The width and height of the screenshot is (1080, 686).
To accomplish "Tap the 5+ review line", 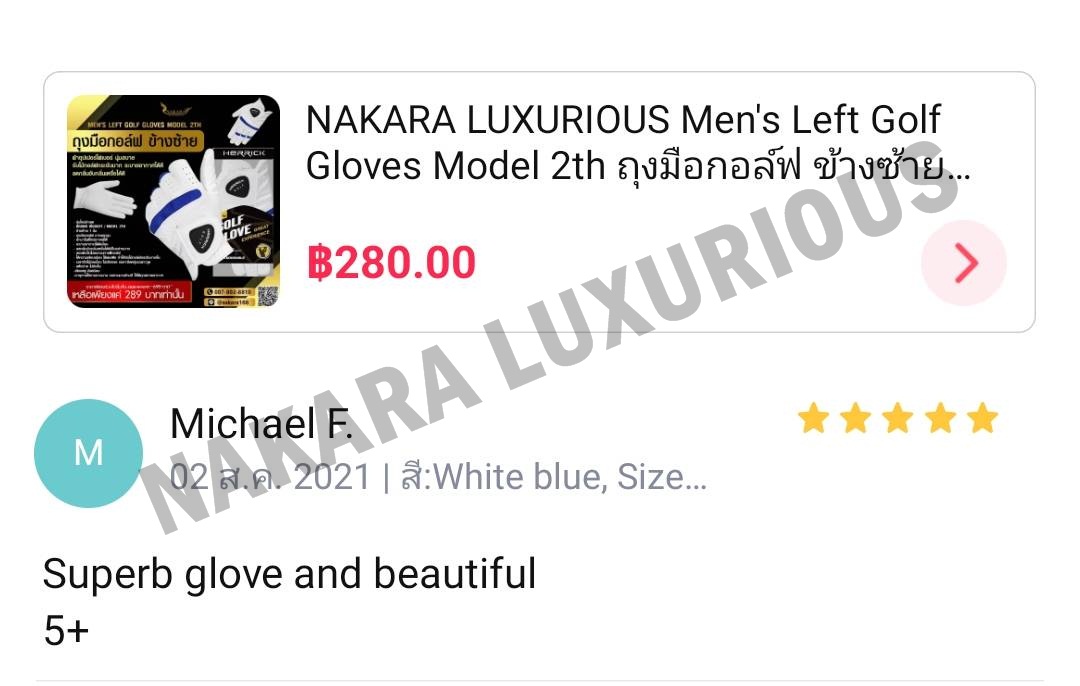I will coord(66,630).
